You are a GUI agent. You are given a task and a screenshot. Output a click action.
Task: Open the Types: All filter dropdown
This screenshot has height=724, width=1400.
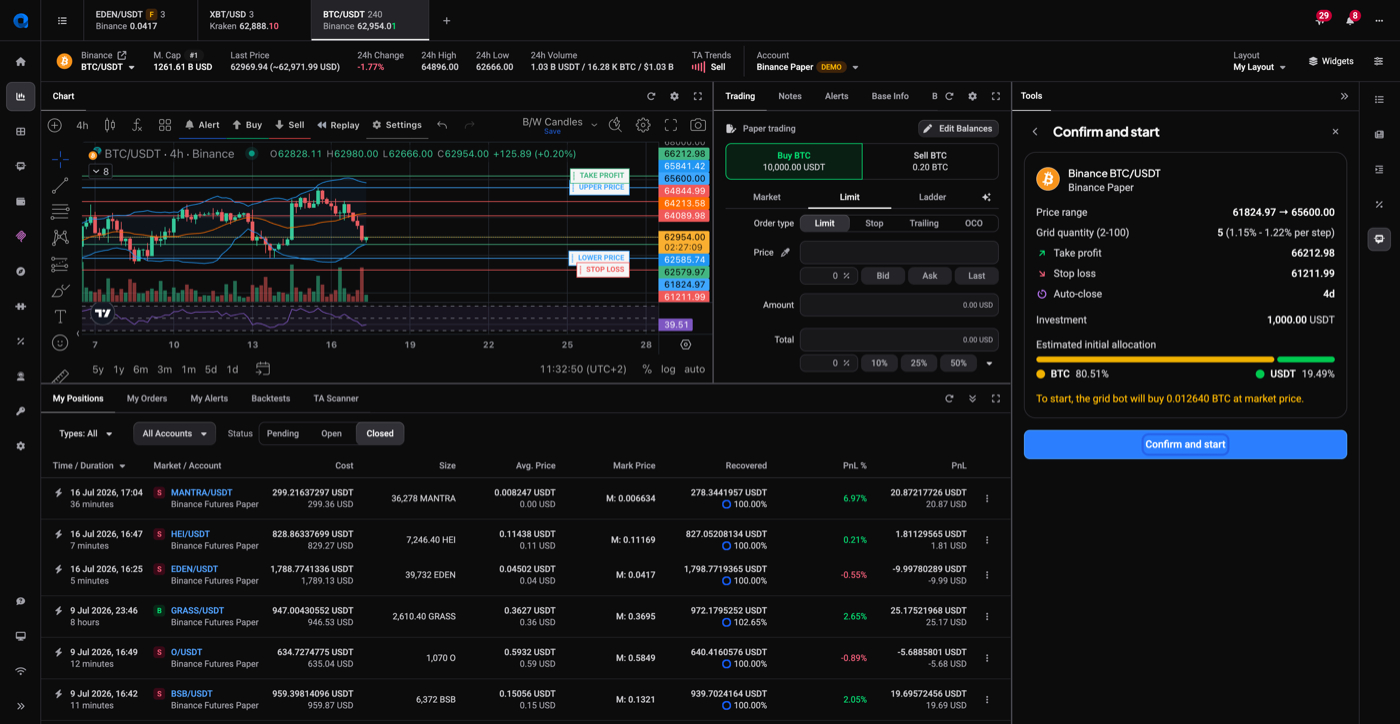click(86, 433)
